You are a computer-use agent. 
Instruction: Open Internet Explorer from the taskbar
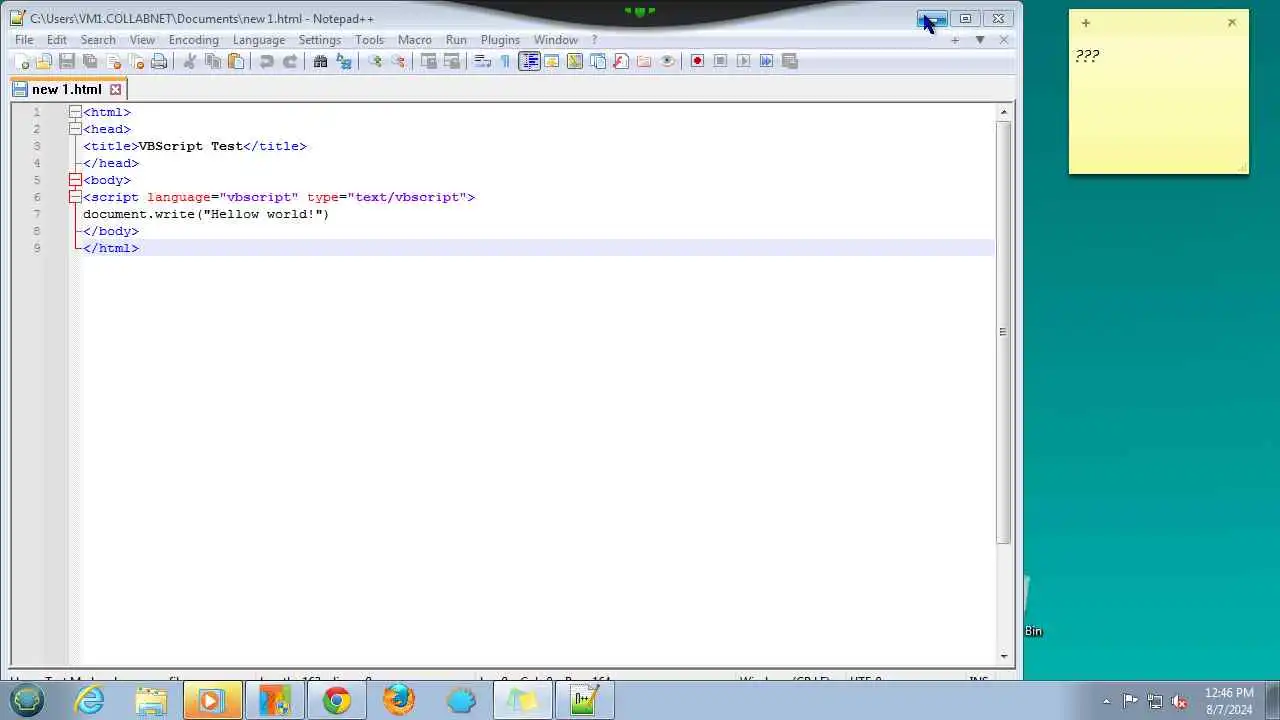90,700
